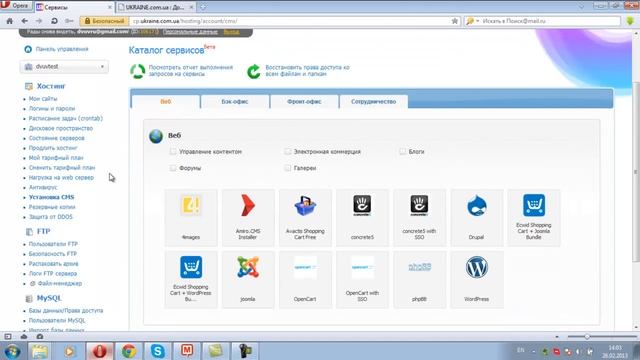This screenshot has width=640, height=360.
Task: Go back with the browser back arrow
Action: 25,21
